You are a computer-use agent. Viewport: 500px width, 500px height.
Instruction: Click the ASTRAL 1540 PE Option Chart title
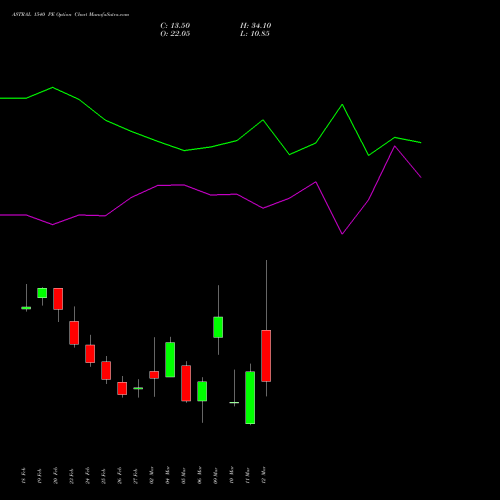pyautogui.click(x=71, y=15)
